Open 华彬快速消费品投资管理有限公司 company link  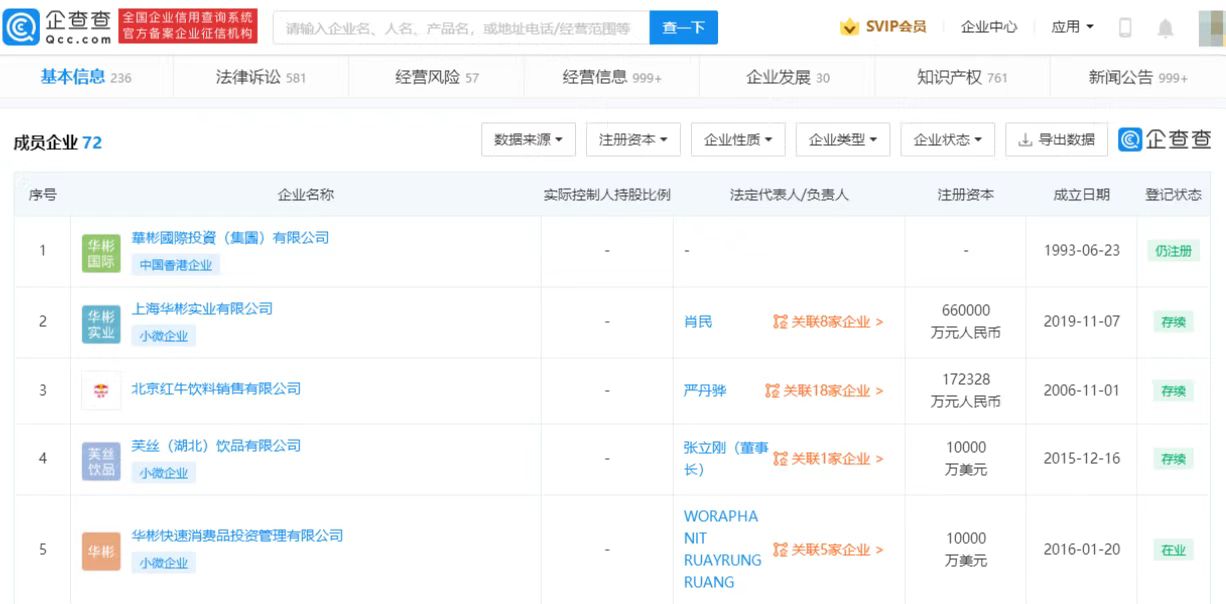[237, 536]
